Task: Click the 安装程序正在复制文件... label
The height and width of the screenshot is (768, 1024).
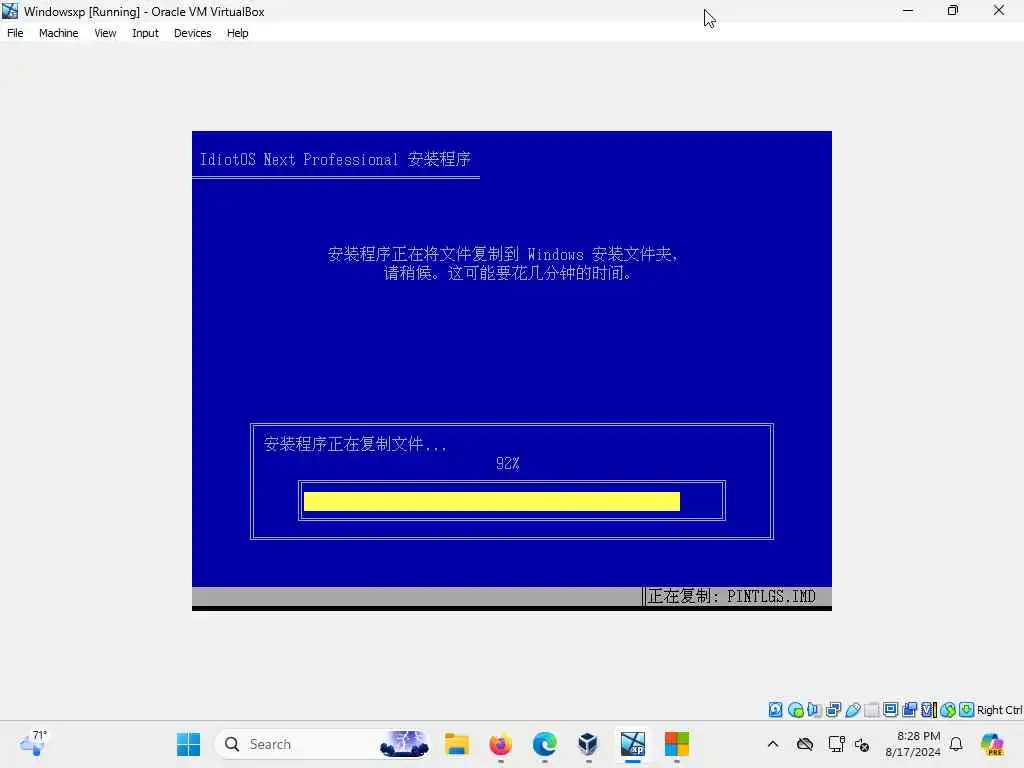Action: pyautogui.click(x=355, y=444)
